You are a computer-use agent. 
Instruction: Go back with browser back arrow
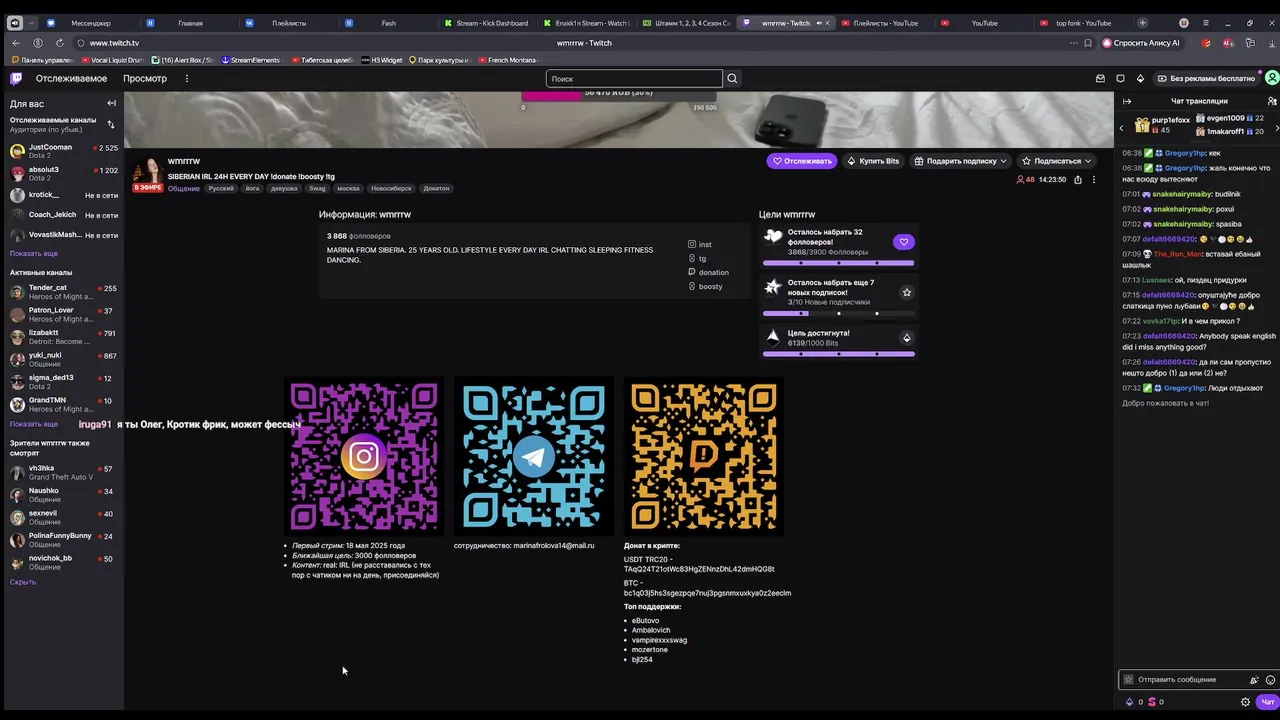[15, 43]
